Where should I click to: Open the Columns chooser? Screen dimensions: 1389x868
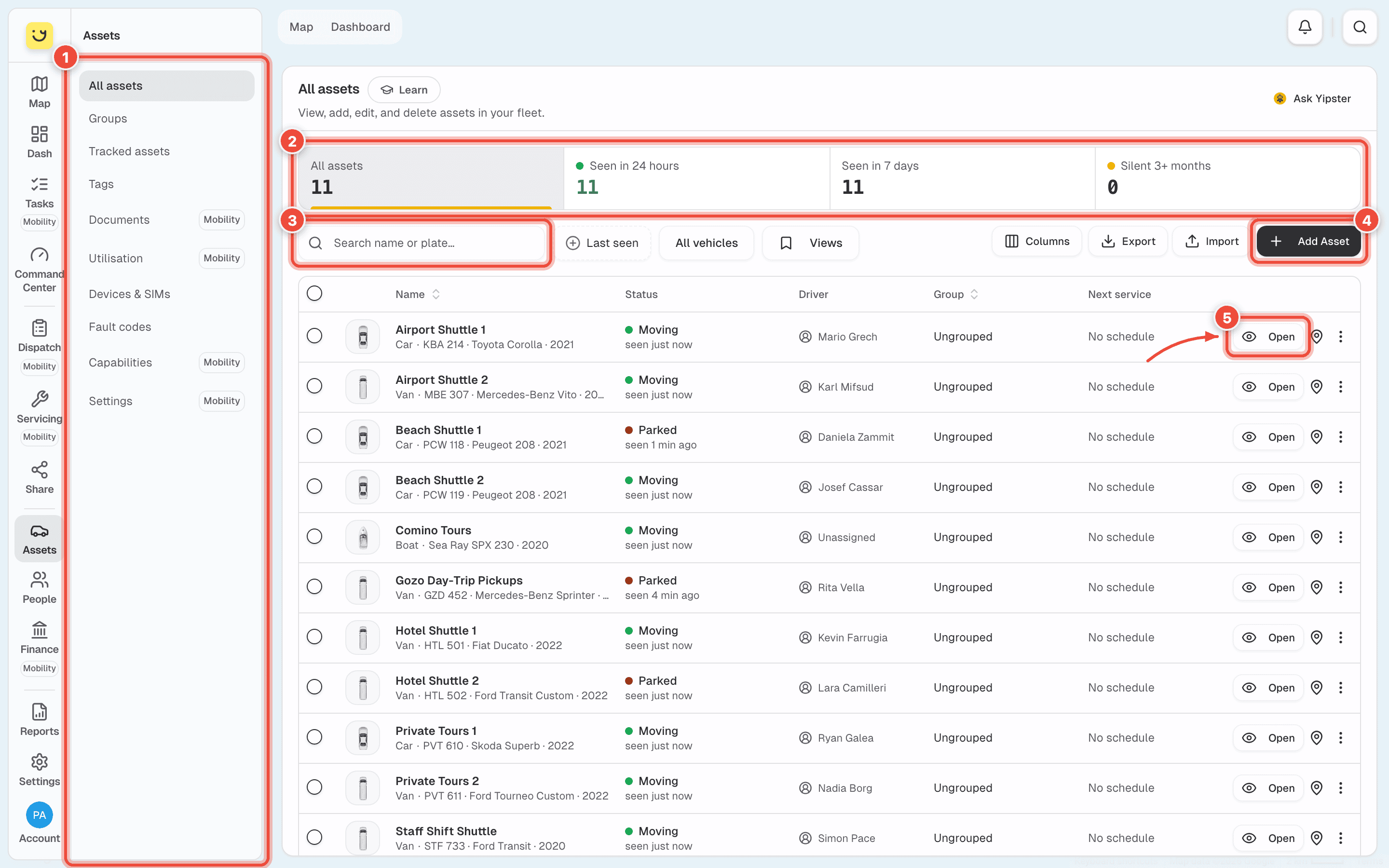(x=1036, y=242)
